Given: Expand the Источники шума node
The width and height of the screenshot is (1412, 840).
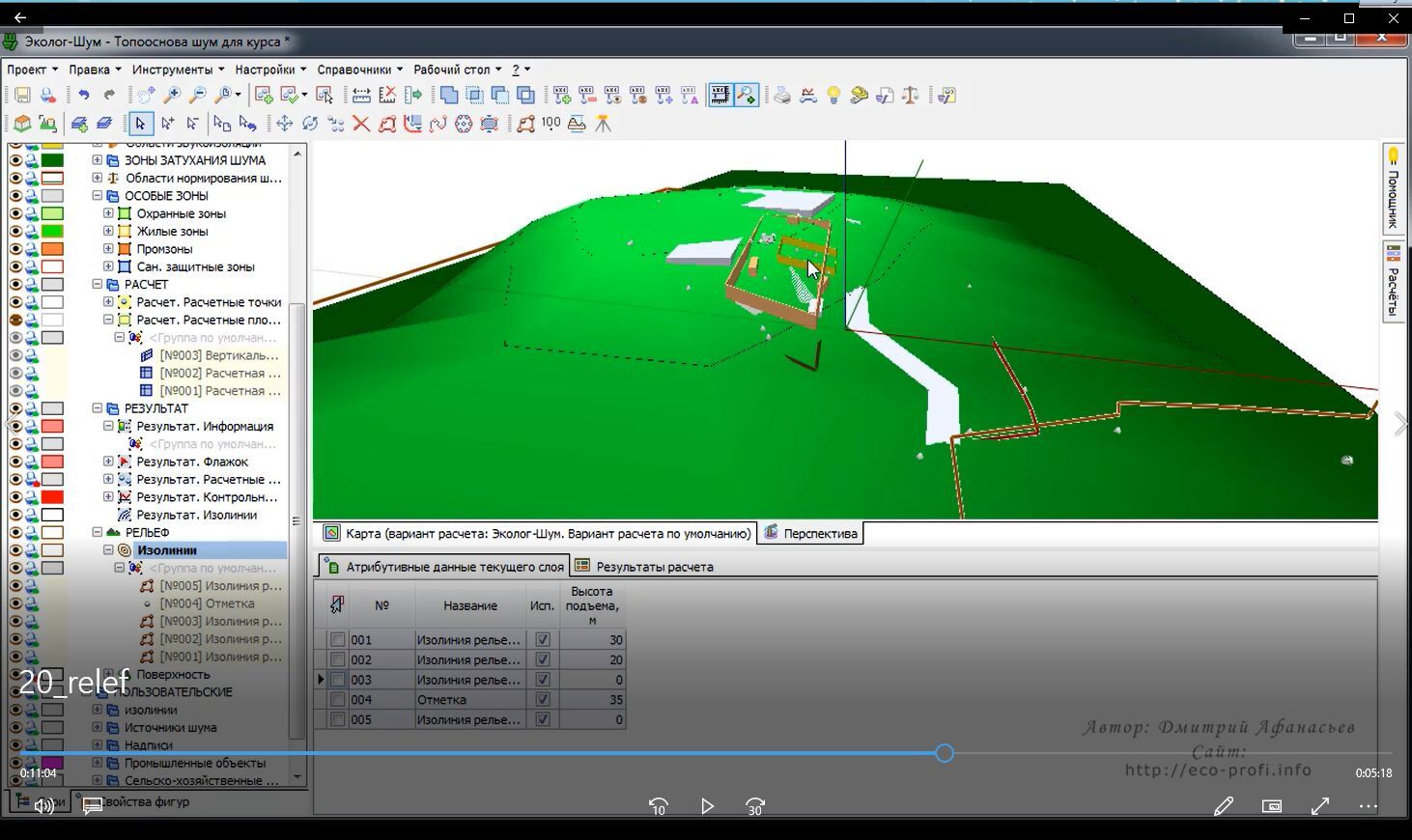Looking at the screenshot, I should [x=97, y=728].
